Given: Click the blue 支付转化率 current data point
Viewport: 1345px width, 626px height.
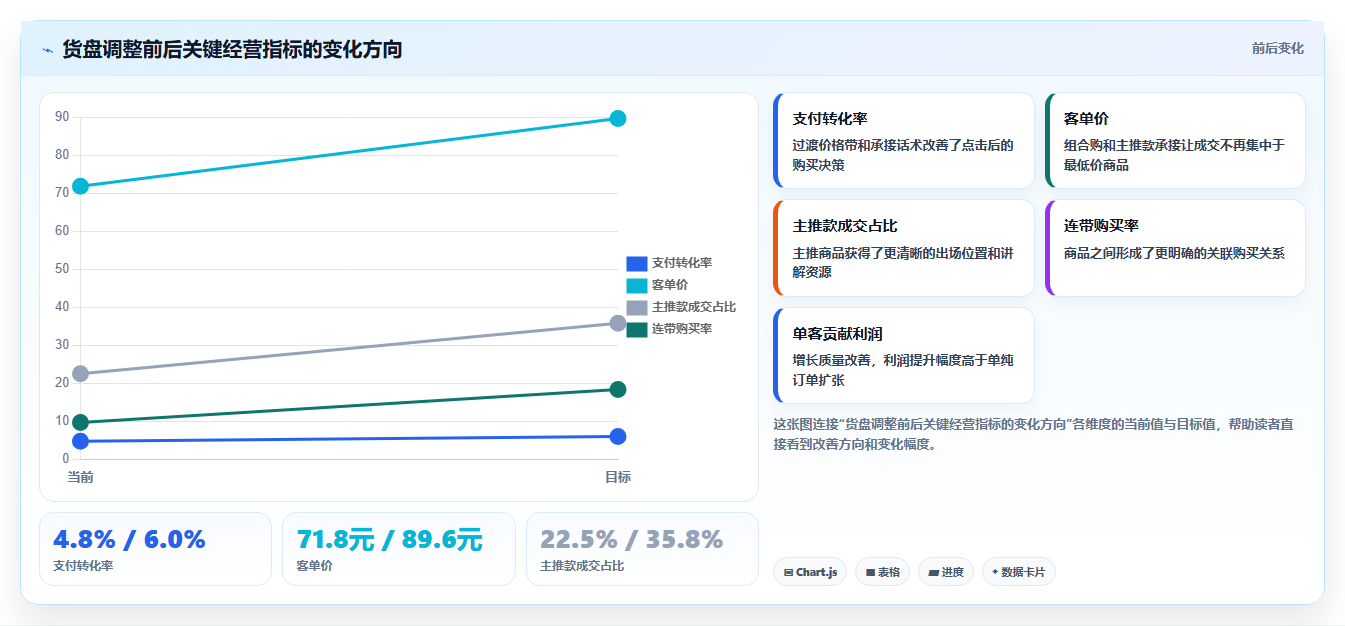Looking at the screenshot, I should [81, 441].
